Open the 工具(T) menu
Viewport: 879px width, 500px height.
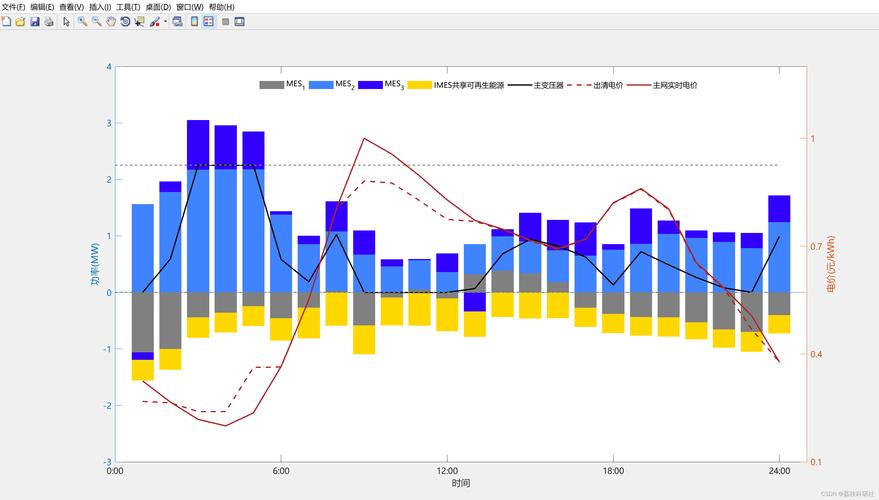(x=128, y=7)
